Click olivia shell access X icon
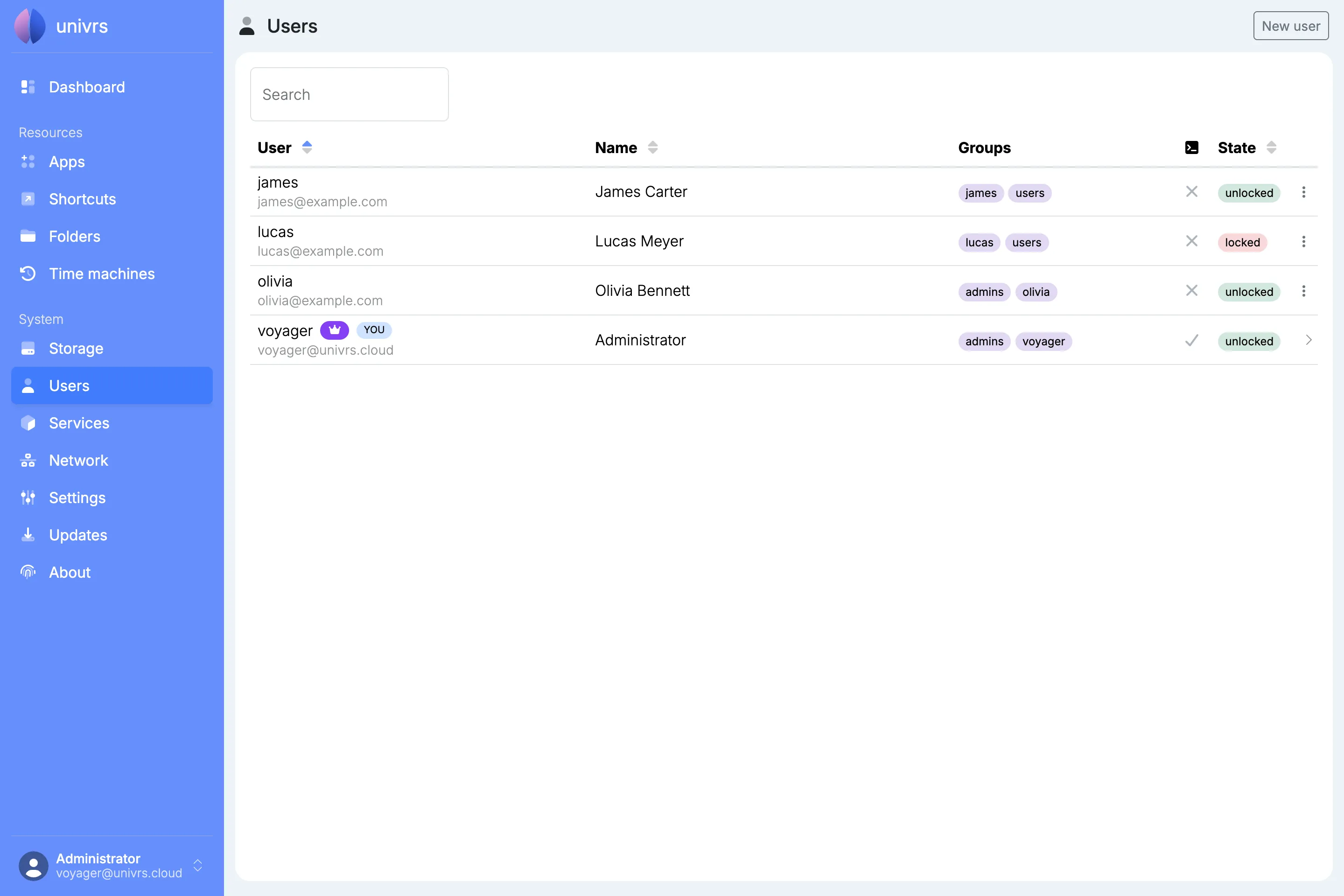 point(1191,290)
